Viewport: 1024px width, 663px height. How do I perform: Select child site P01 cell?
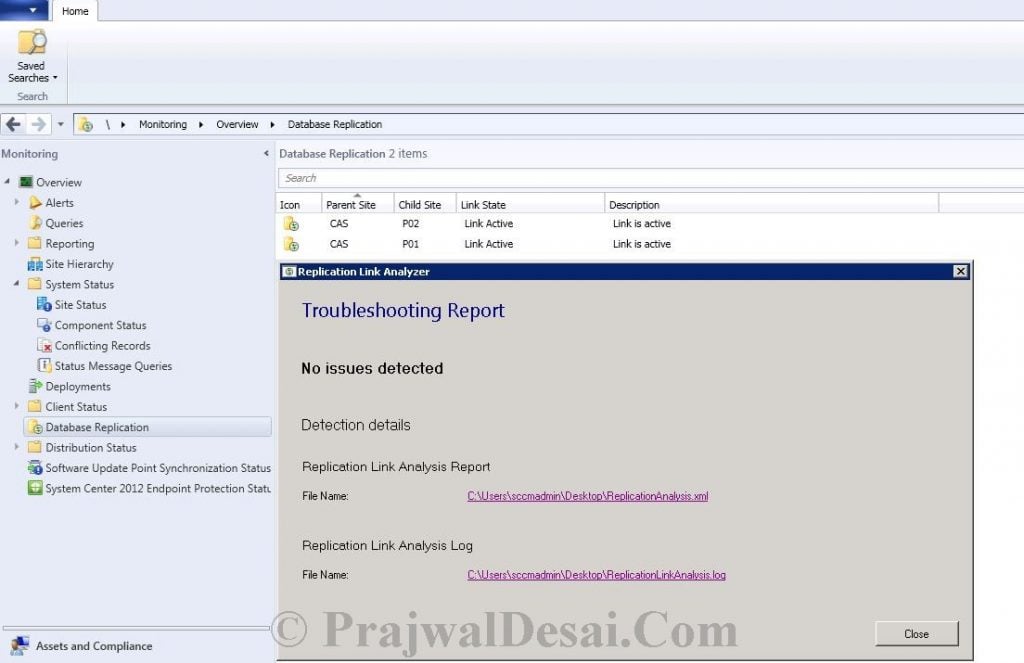coord(411,244)
